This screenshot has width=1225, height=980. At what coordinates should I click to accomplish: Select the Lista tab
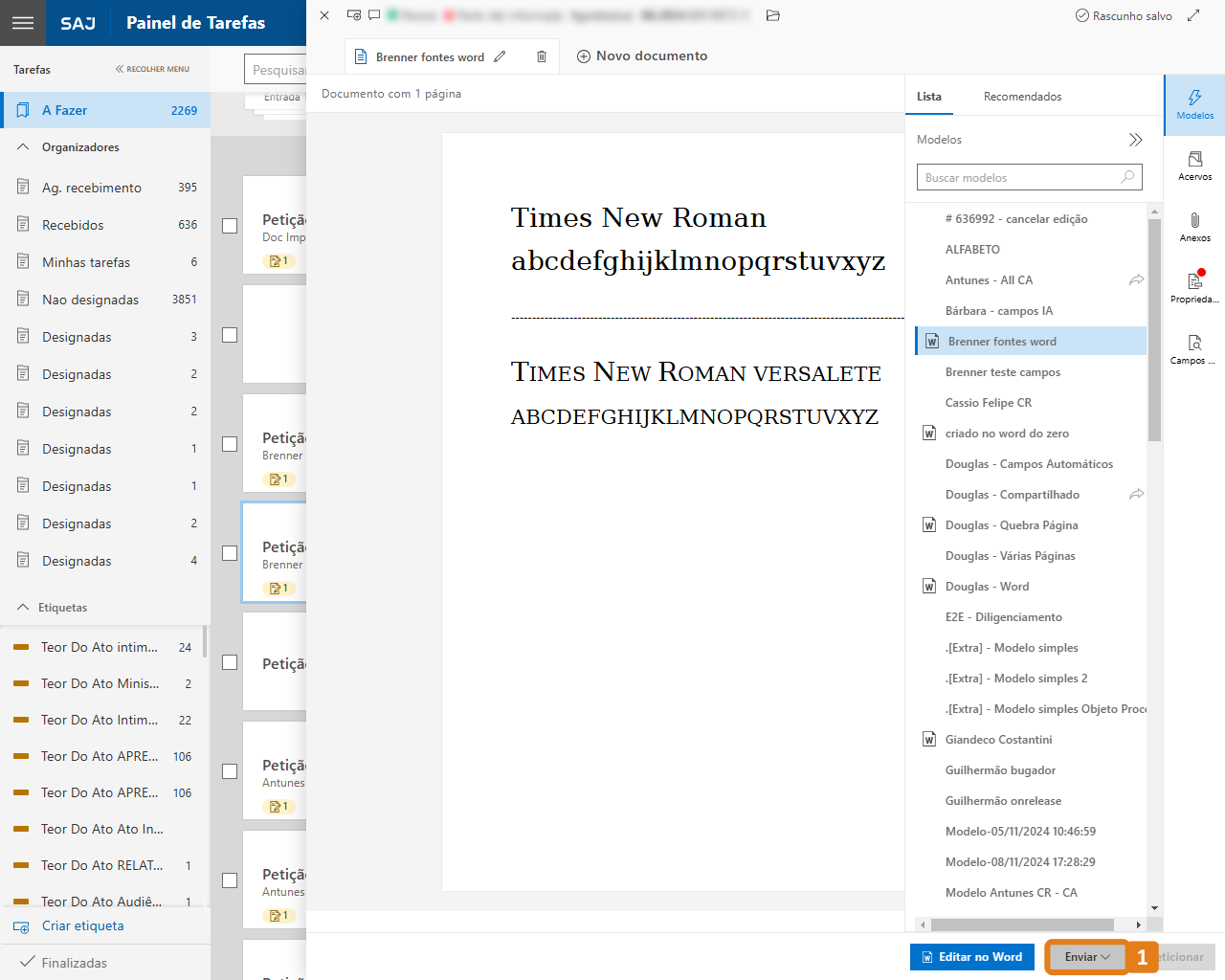tap(928, 97)
